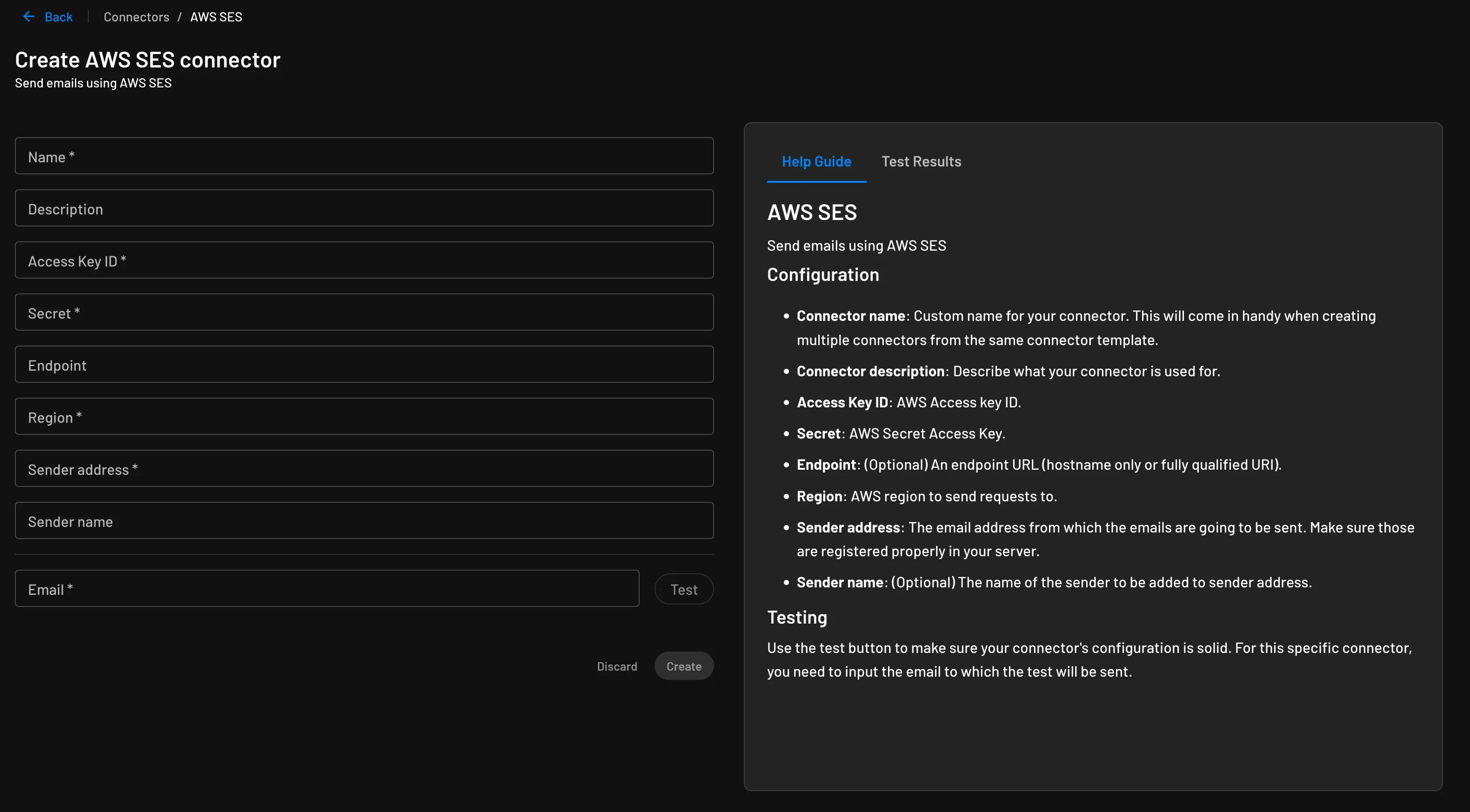Click the Testing section heading
1470x812 pixels.
(x=796, y=618)
